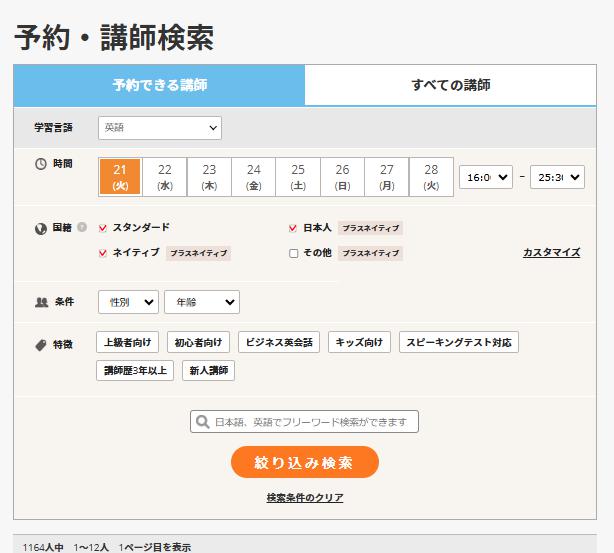The width and height of the screenshot is (614, 553).
Task: Click the help question mark beside 国籍
Action: (x=82, y=227)
